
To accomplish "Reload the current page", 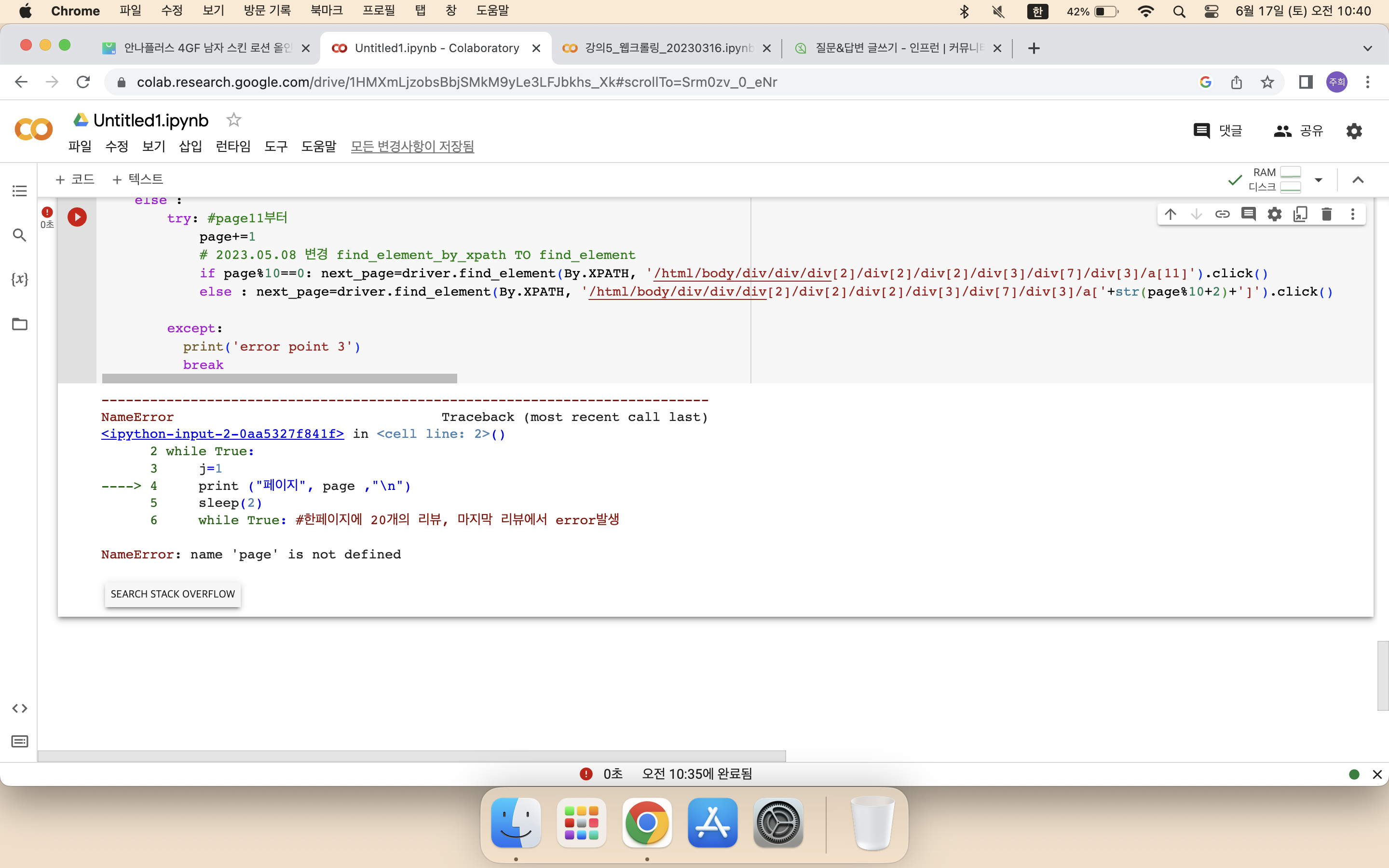I will [83, 82].
